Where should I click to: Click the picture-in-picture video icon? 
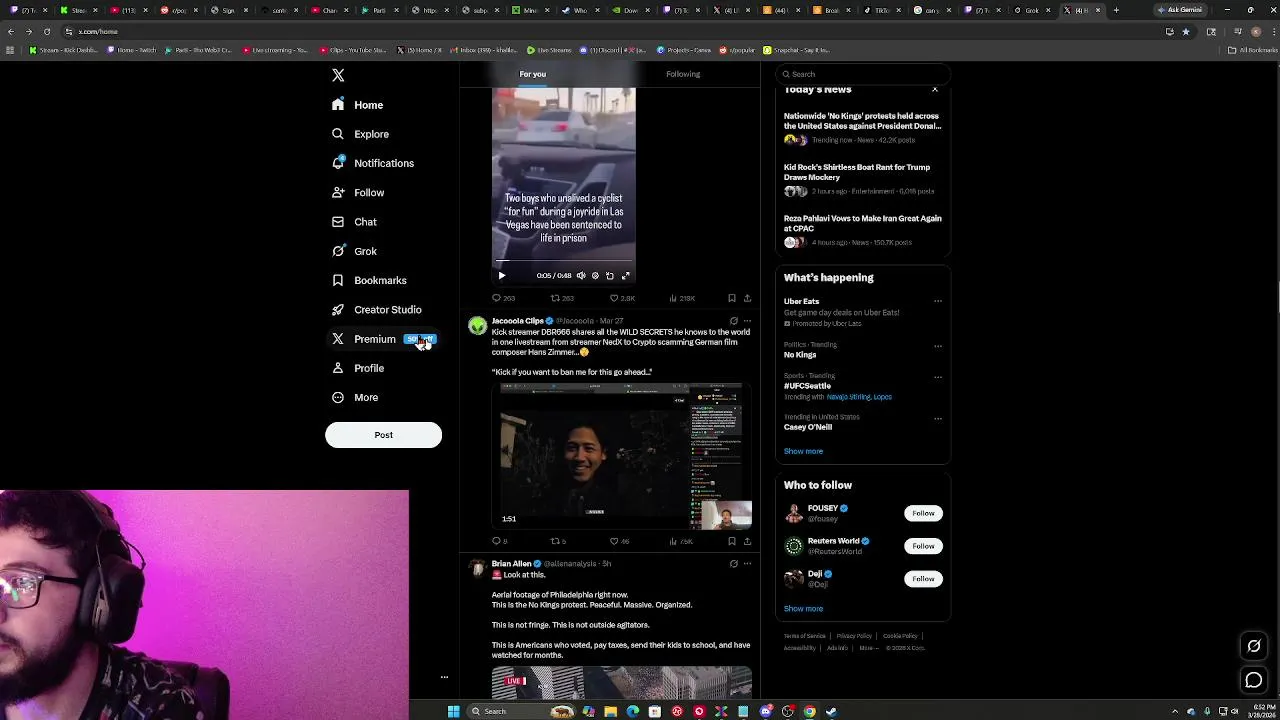610,276
